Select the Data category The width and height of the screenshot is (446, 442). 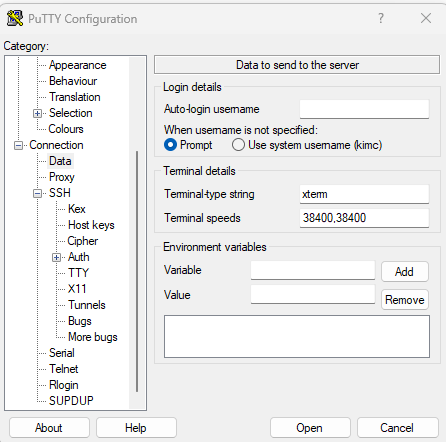coord(60,161)
